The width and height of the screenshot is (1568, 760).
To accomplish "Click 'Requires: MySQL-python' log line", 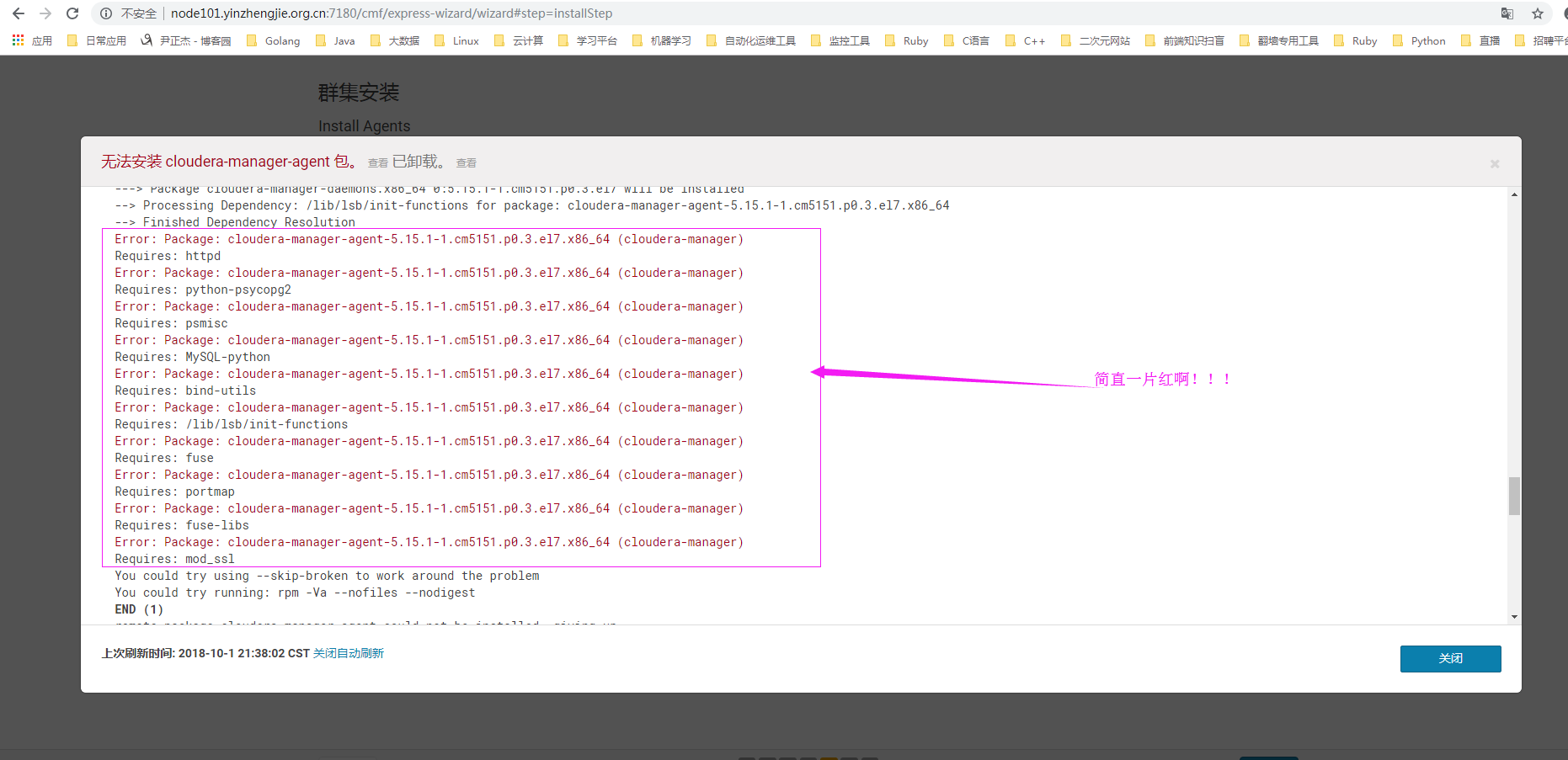I will (x=193, y=357).
